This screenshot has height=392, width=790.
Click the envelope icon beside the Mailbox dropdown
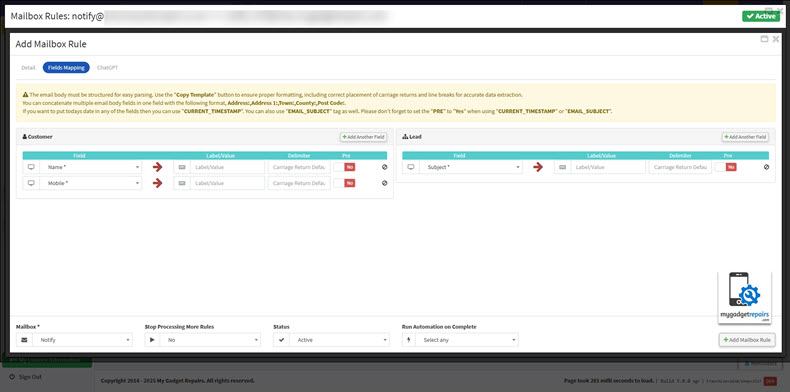tap(24, 340)
